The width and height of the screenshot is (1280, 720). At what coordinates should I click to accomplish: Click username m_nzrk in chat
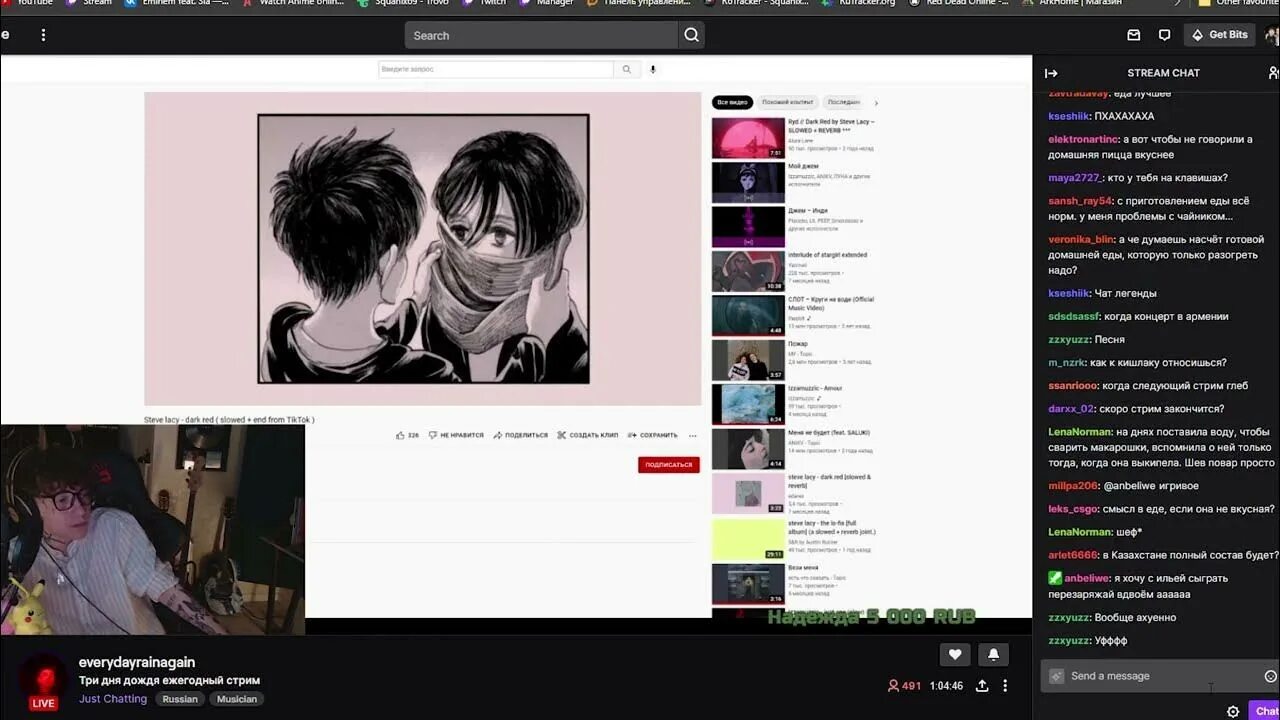1069,362
